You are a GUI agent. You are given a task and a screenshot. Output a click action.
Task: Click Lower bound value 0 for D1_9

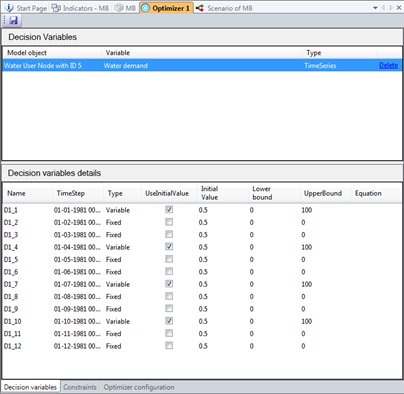pyautogui.click(x=252, y=309)
